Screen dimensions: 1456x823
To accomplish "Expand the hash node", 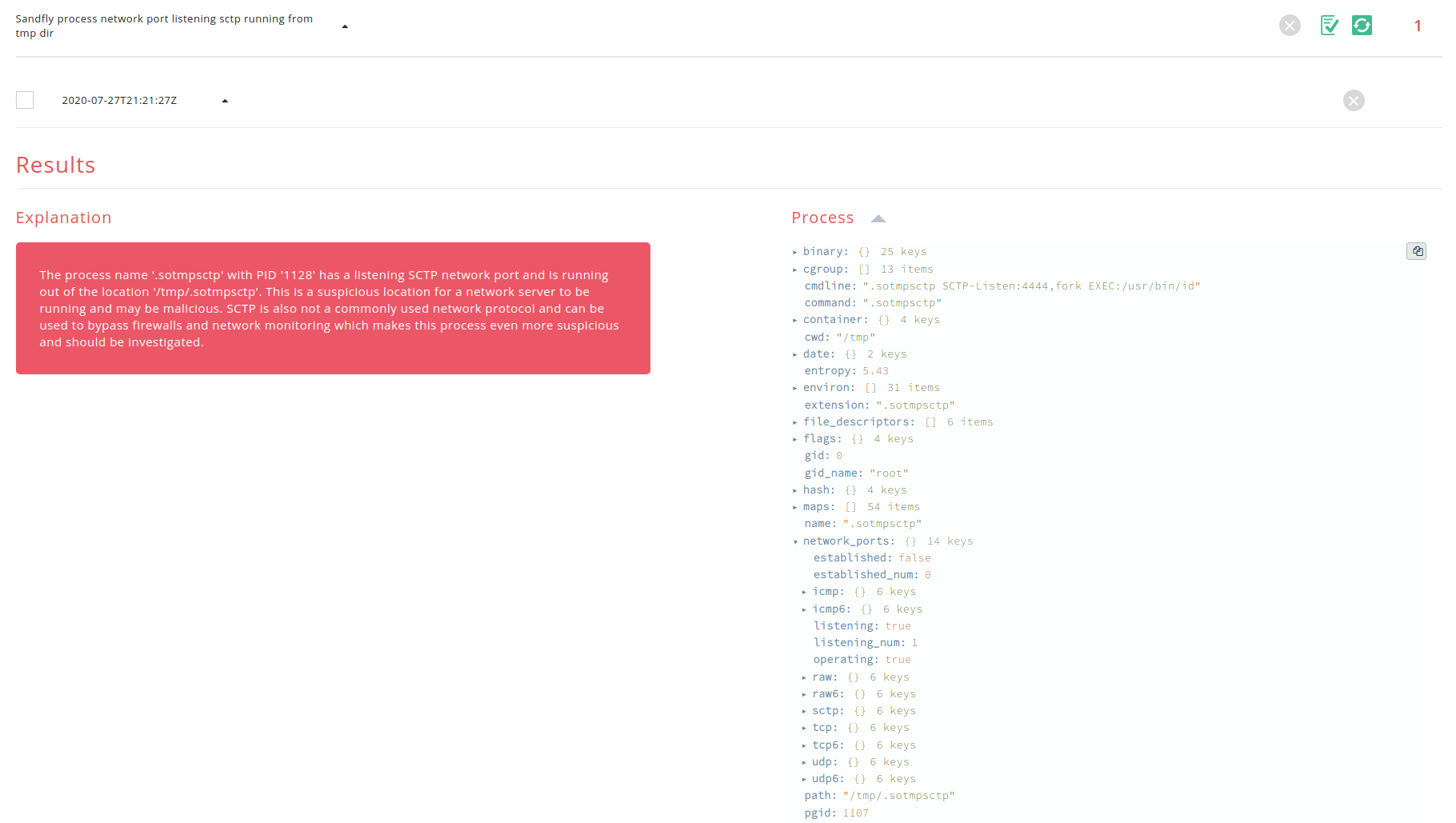I will tap(795, 490).
